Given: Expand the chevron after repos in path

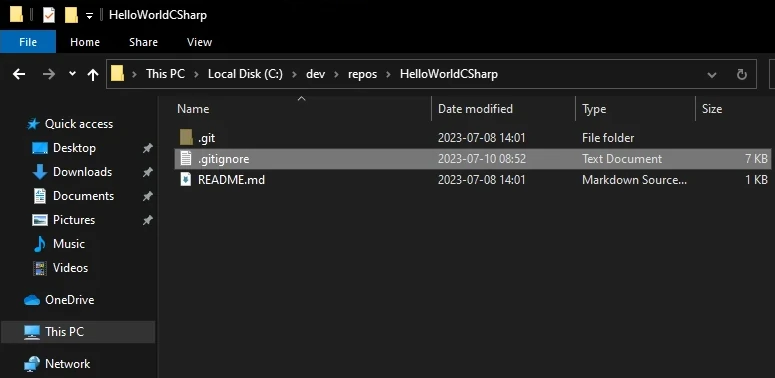Looking at the screenshot, I should point(388,75).
